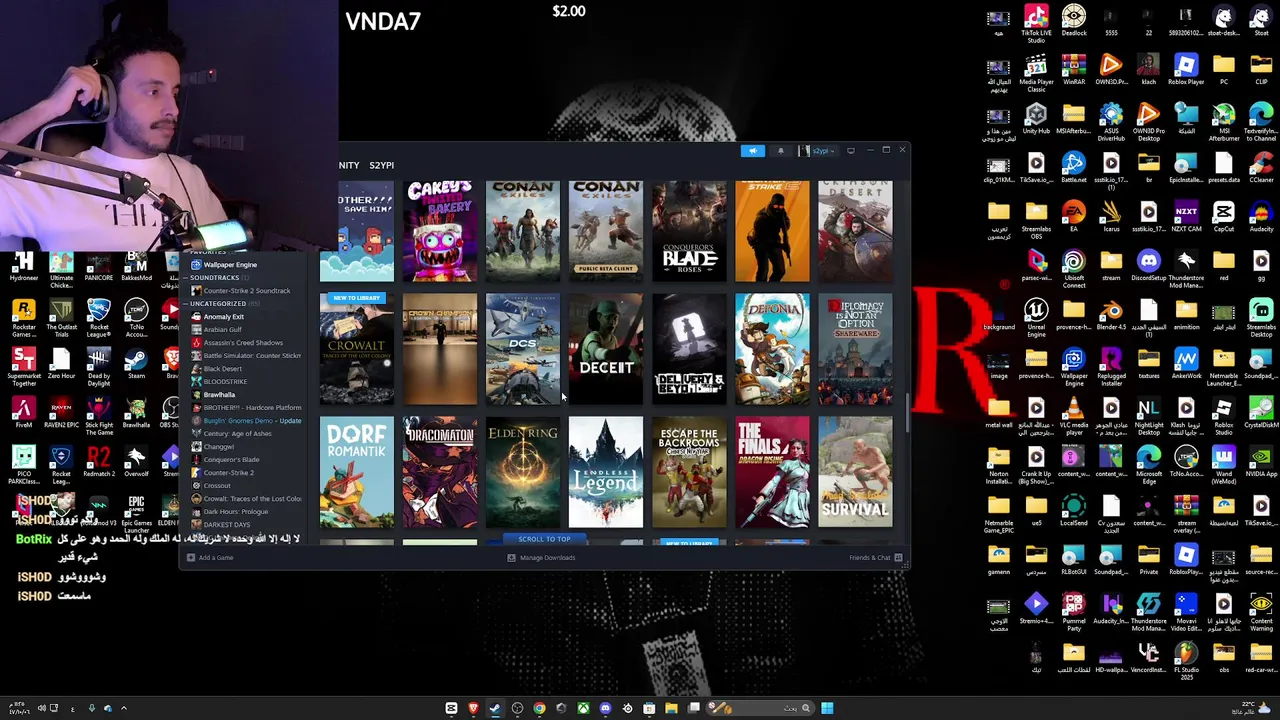Open Unreal Engine desktop icon
This screenshot has width=1280, height=720.
pos(1036,318)
